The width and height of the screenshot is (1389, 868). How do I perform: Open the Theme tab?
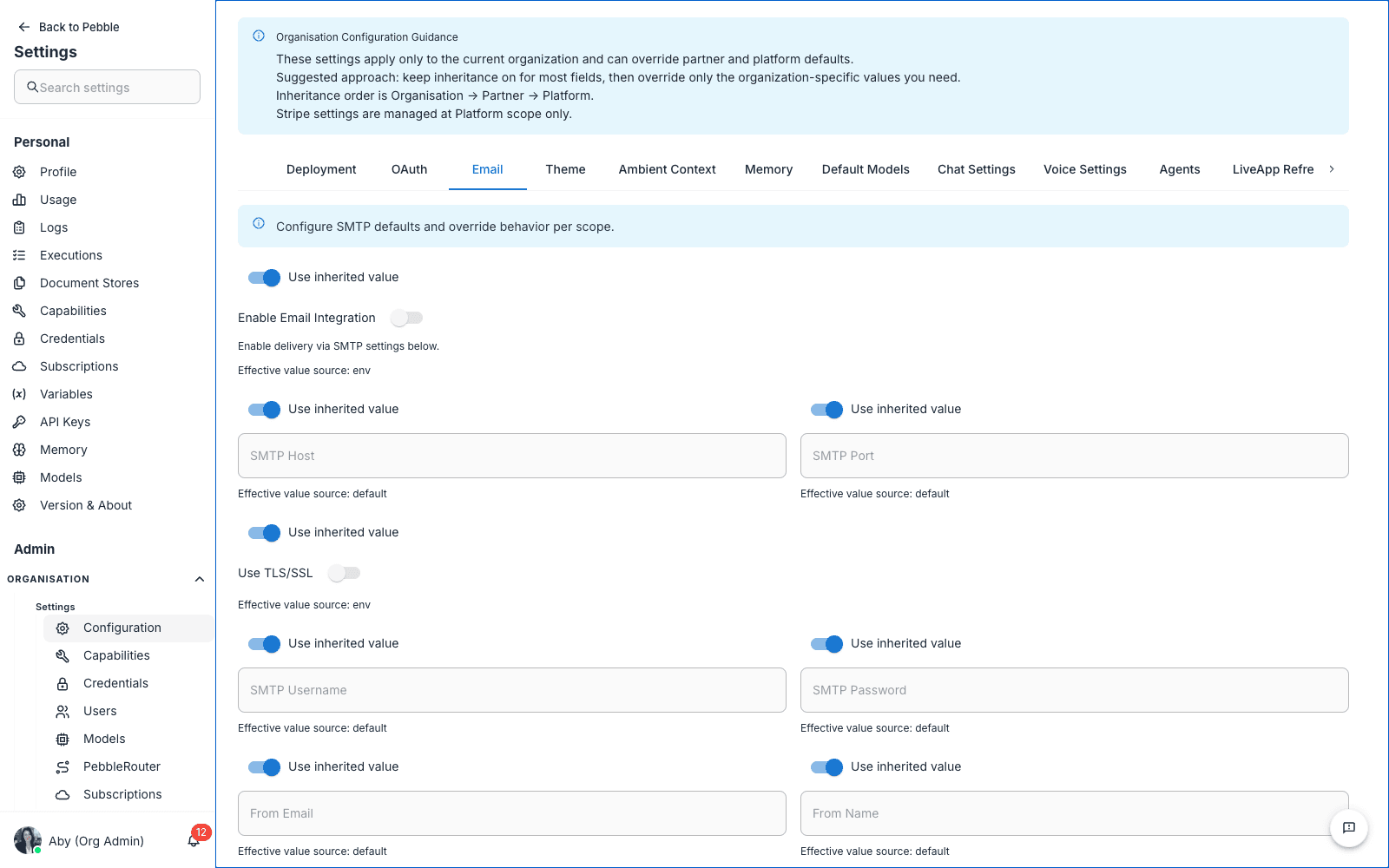(565, 169)
